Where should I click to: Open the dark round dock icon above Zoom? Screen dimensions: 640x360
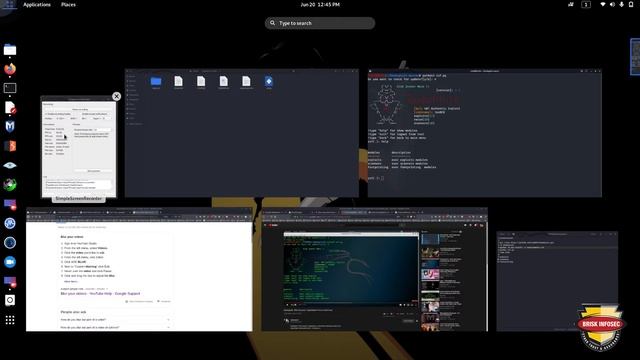pyautogui.click(x=10, y=242)
